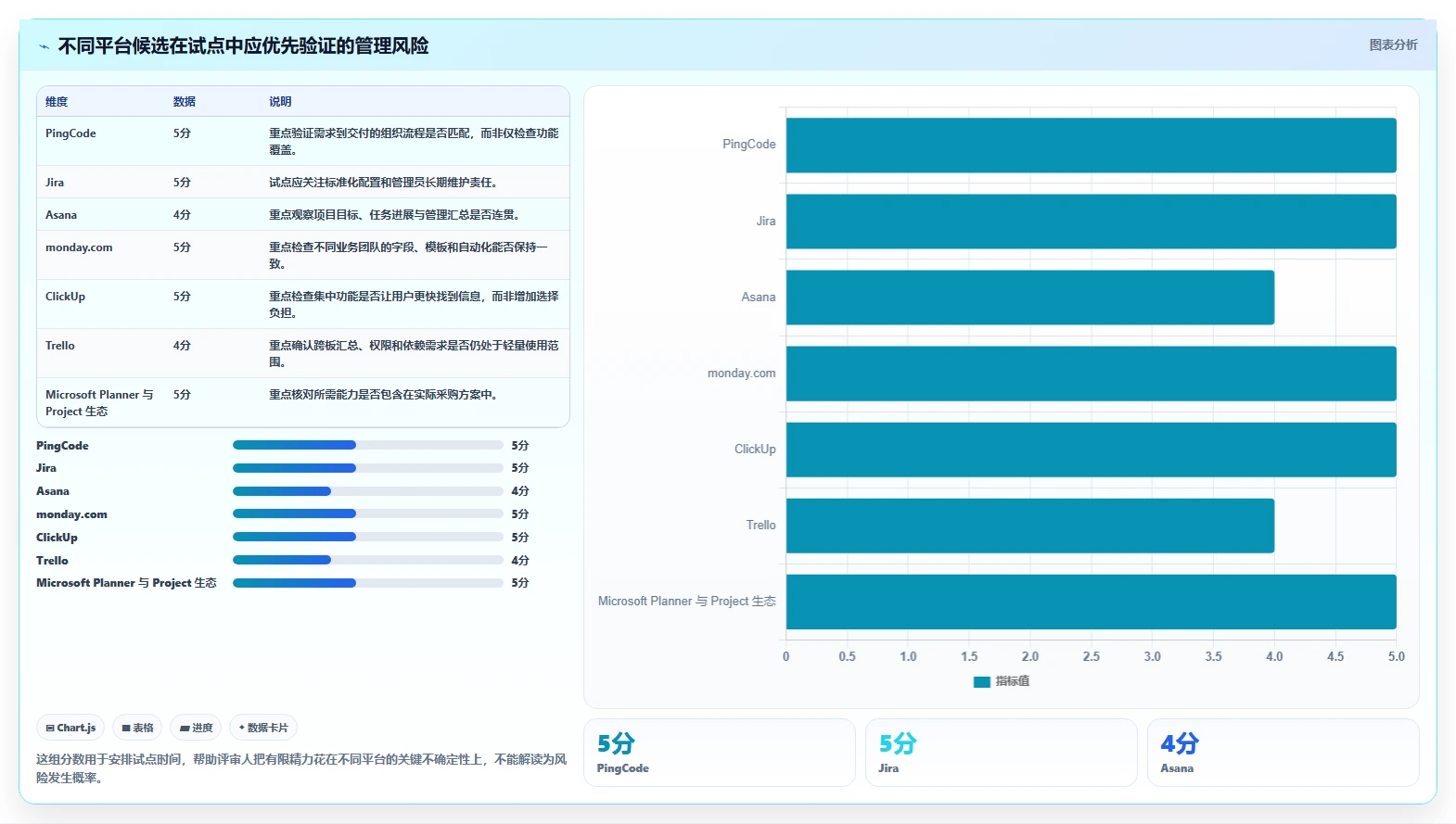1456x824 pixels.
Task: Click the Trello progress bar
Action: pos(367,560)
